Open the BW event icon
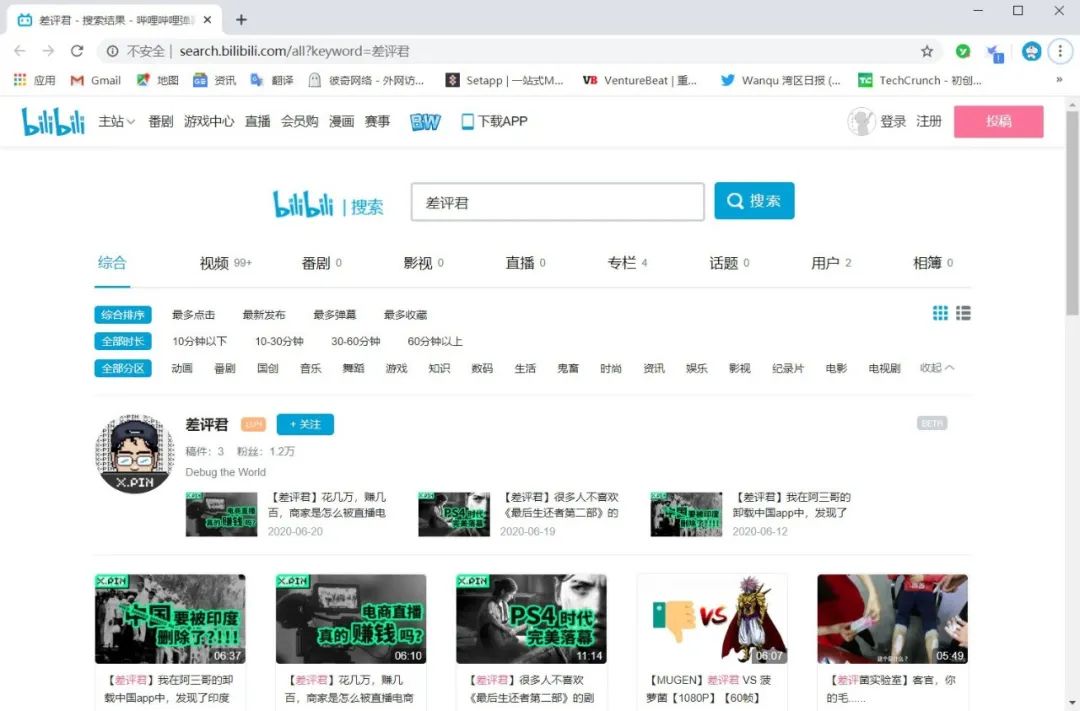 (x=425, y=121)
